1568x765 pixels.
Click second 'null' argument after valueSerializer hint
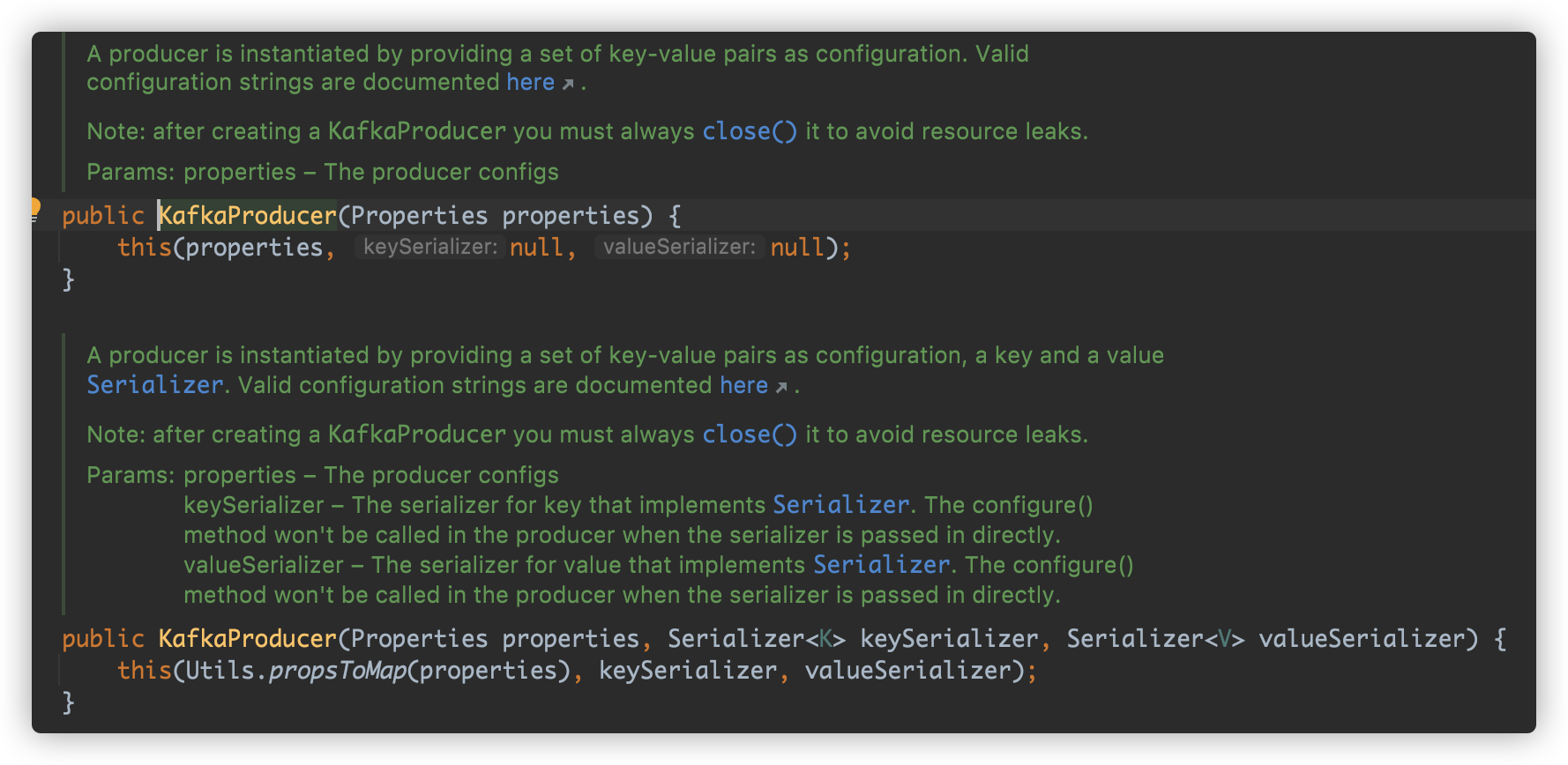coord(797,248)
